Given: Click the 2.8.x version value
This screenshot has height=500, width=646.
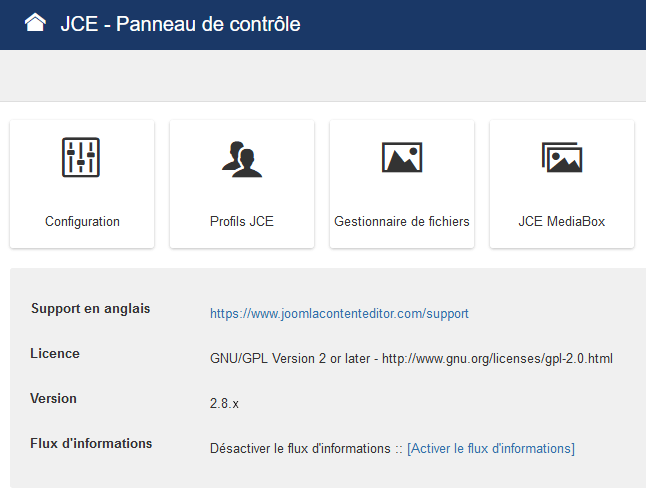Looking at the screenshot, I should click(224, 403).
